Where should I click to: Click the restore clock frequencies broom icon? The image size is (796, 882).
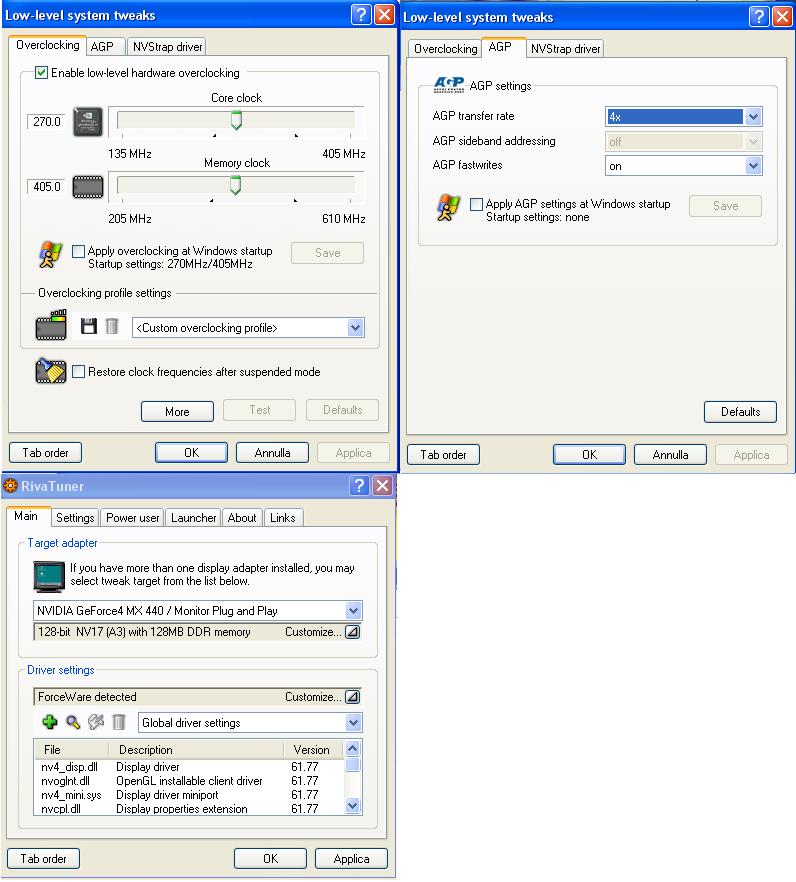pyautogui.click(x=51, y=371)
